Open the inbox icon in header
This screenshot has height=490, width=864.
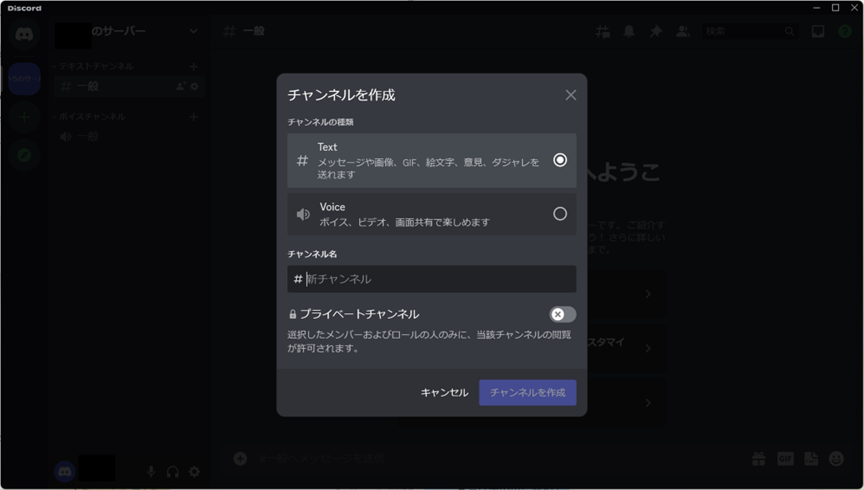(x=818, y=31)
